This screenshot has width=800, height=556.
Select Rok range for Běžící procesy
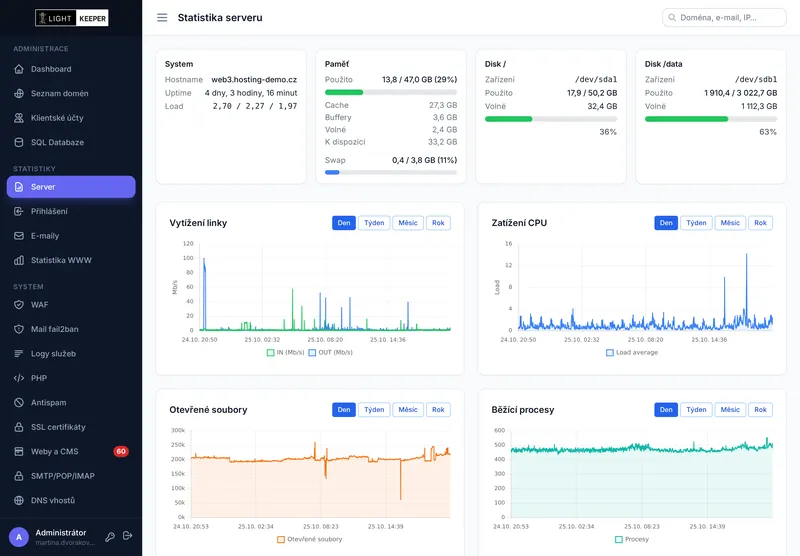(760, 410)
